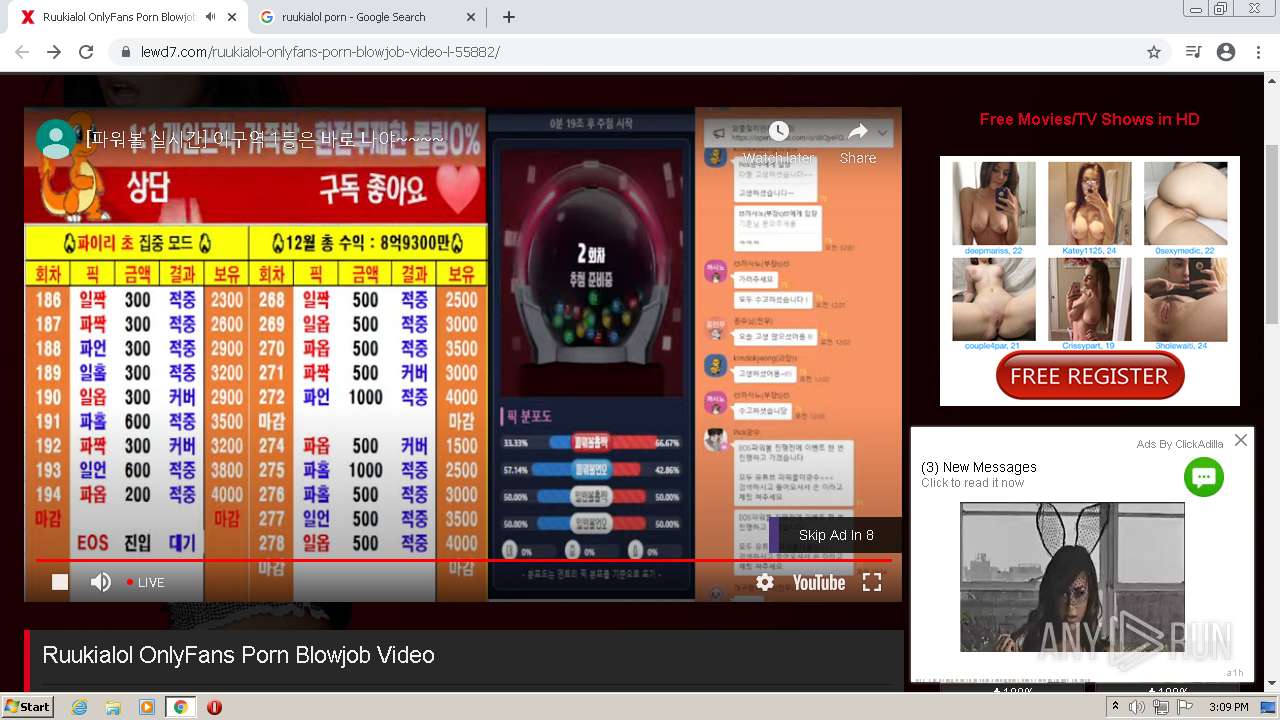Open Windows Media Player from the taskbar
Screen dimensions: 1280x720
[x=147, y=707]
